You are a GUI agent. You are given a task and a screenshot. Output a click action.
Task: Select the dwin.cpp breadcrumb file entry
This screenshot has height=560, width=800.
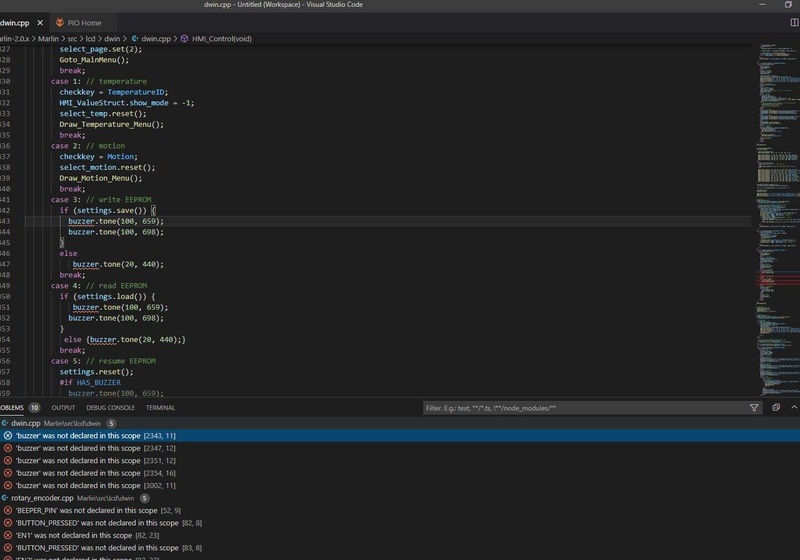coord(153,38)
